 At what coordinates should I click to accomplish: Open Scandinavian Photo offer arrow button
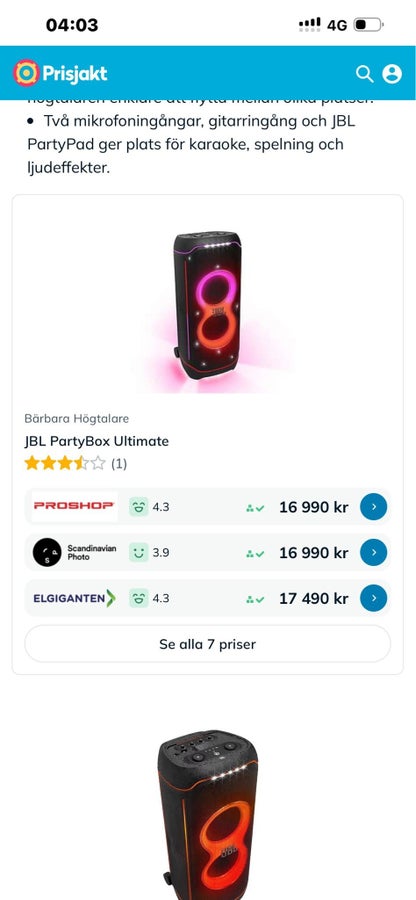(x=374, y=552)
